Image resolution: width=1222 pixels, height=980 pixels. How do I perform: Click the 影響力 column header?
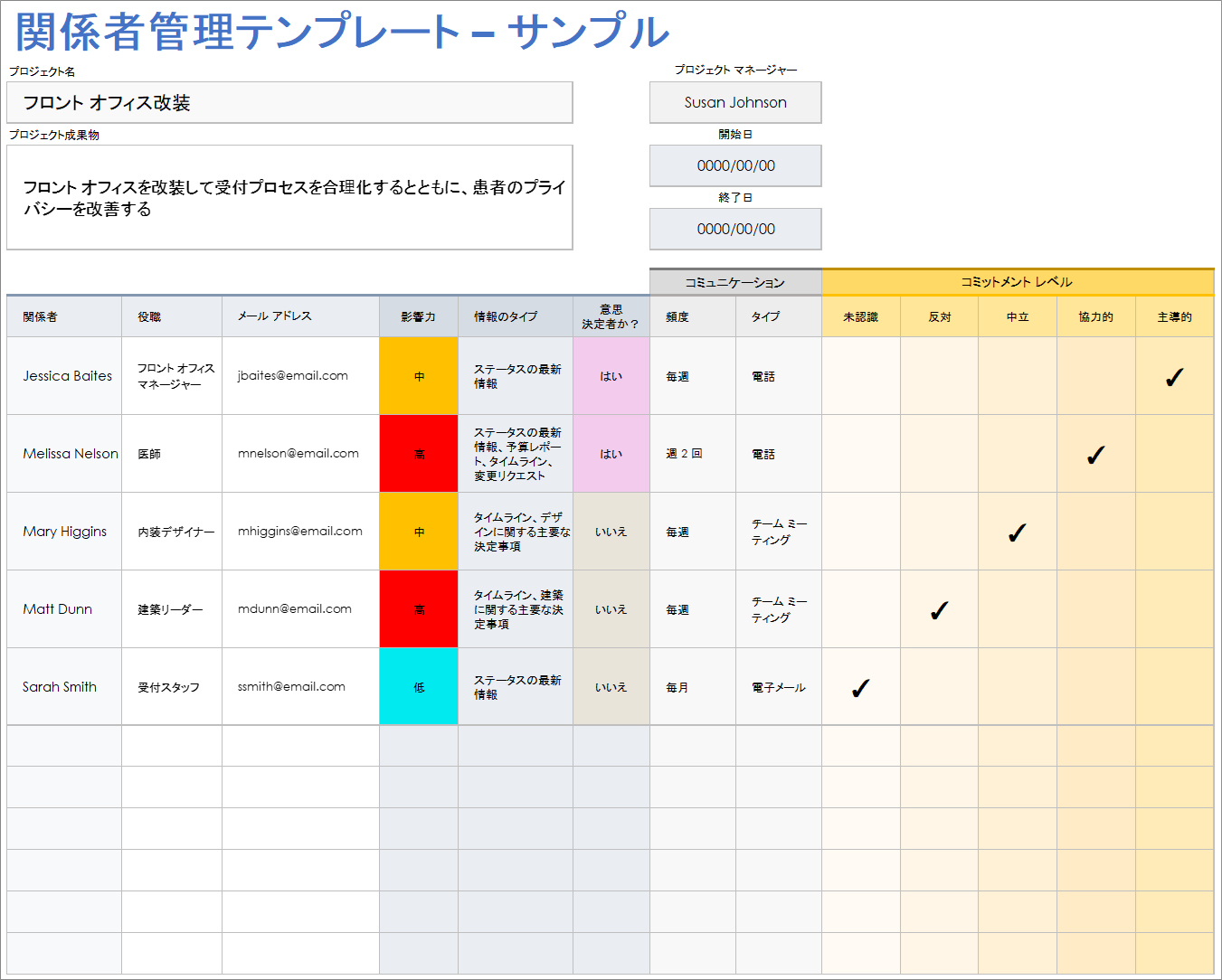[419, 316]
